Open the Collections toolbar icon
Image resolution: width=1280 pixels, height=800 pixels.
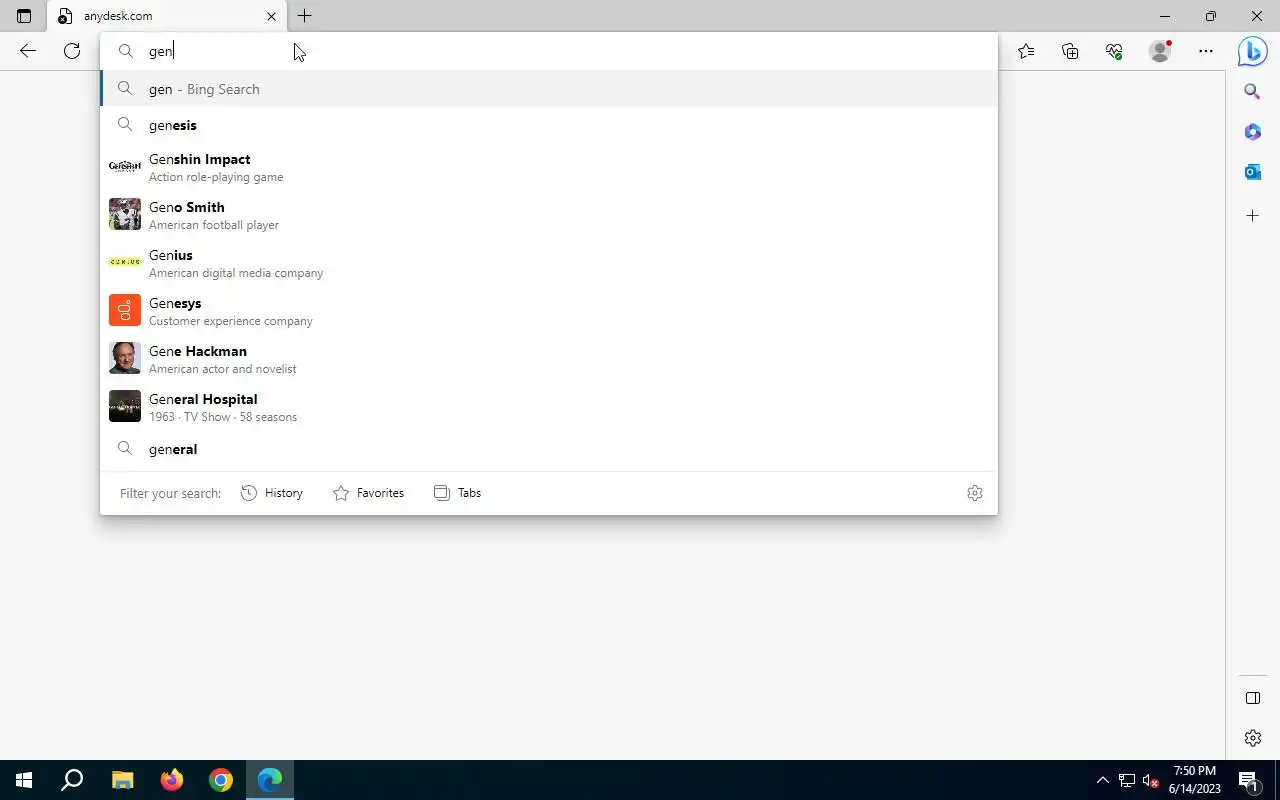point(1070,51)
